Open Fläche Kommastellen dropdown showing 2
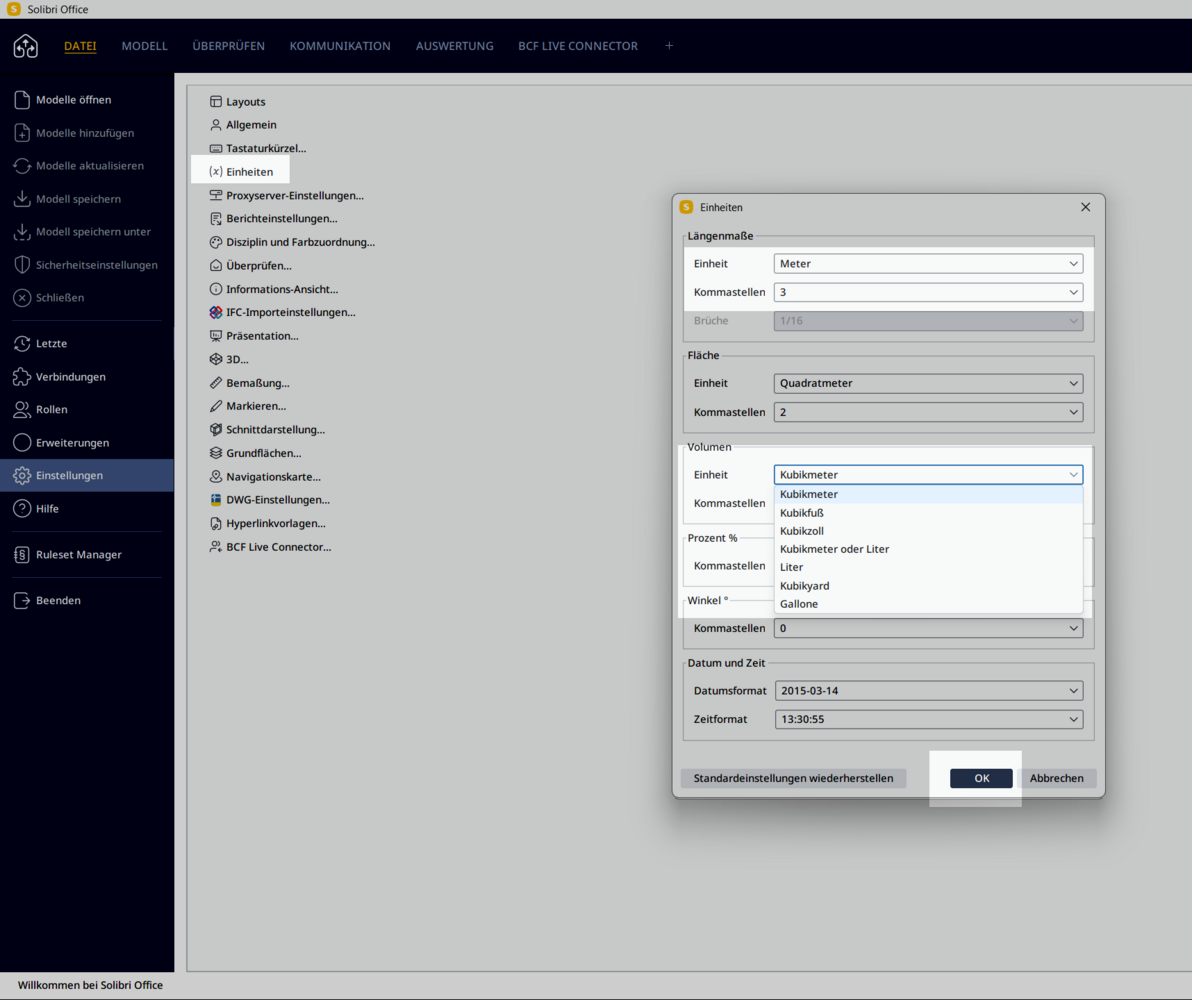Viewport: 1192px width, 1000px height. tap(928, 412)
